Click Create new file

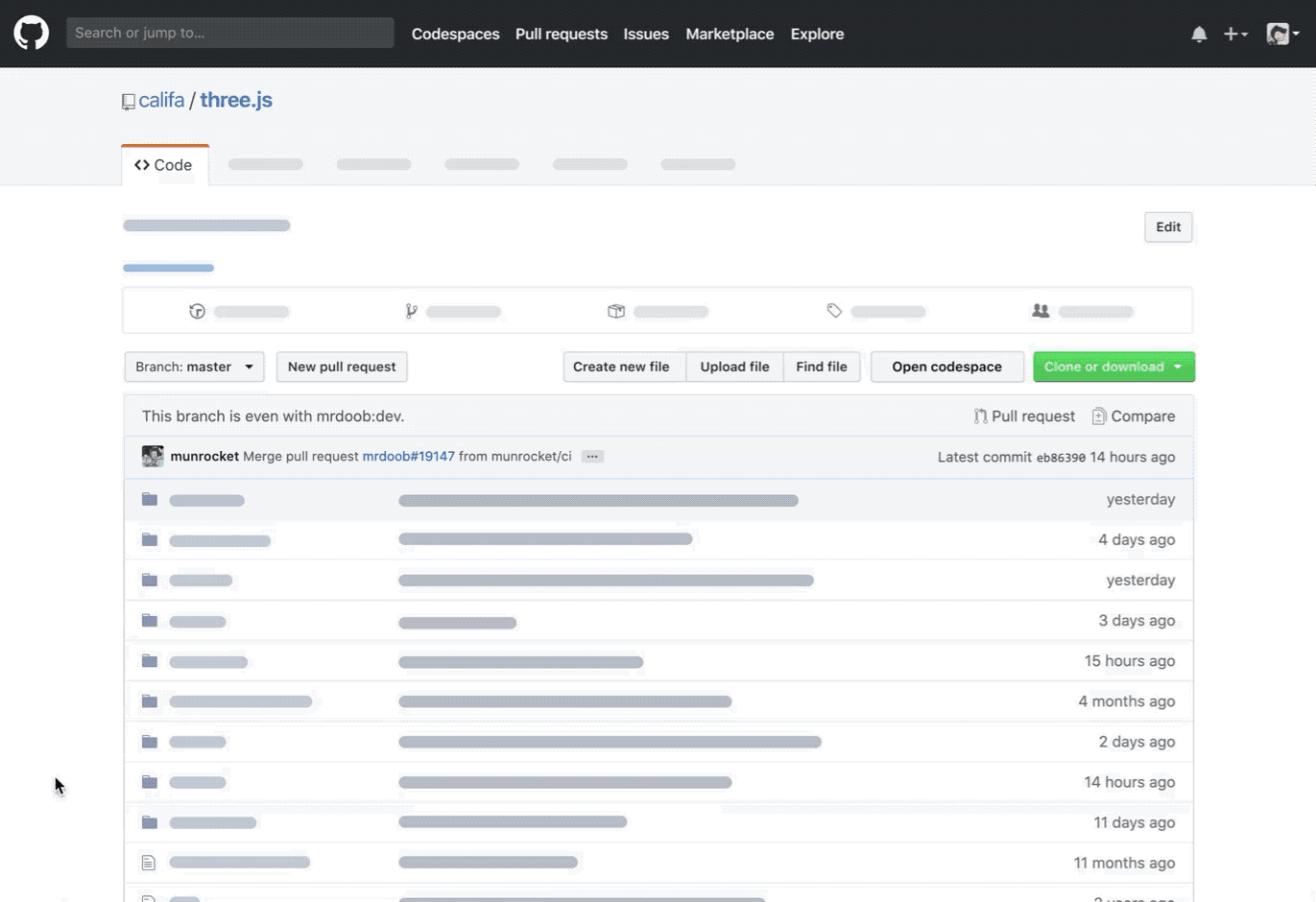625,367
